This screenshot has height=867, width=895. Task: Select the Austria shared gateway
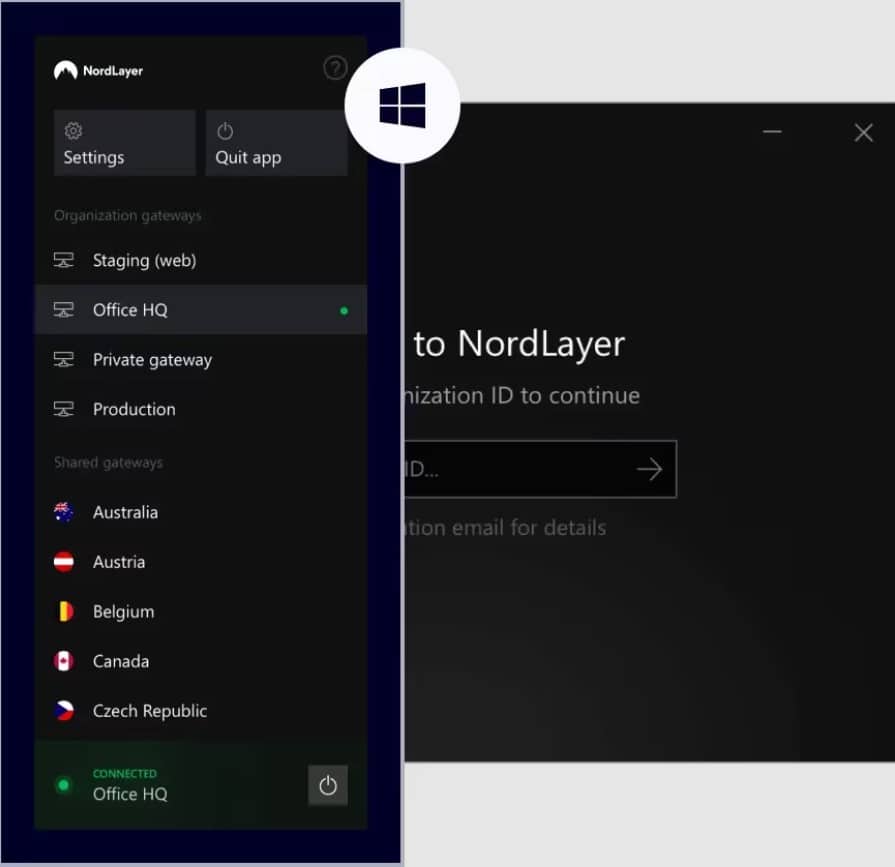point(201,562)
